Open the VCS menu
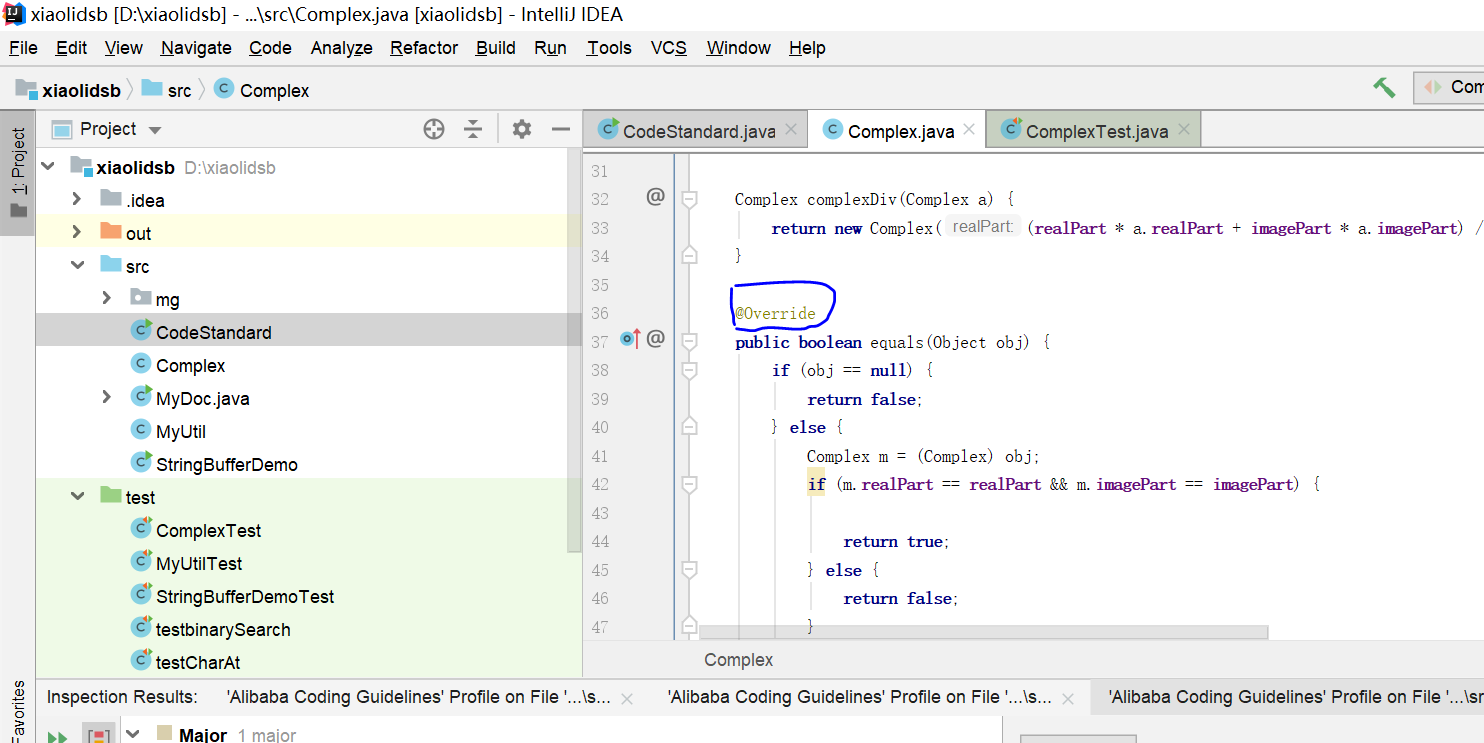This screenshot has height=743, width=1484. pos(669,48)
